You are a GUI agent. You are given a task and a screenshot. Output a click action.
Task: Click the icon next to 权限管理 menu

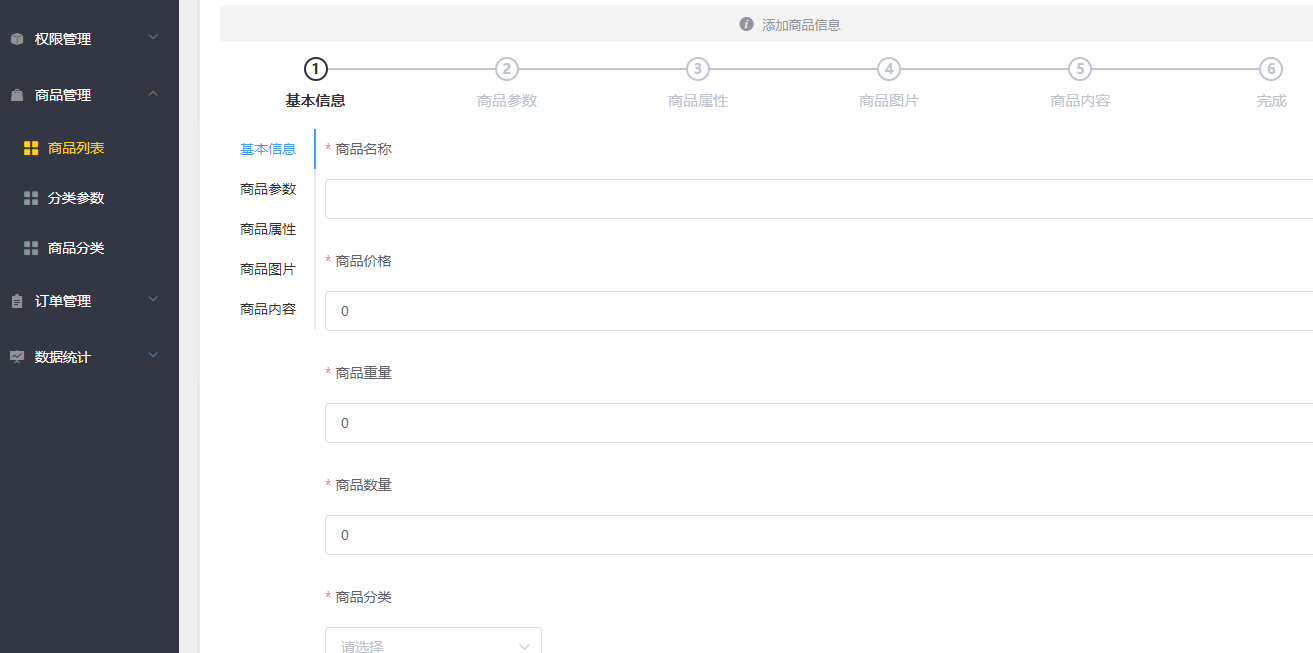(15, 38)
